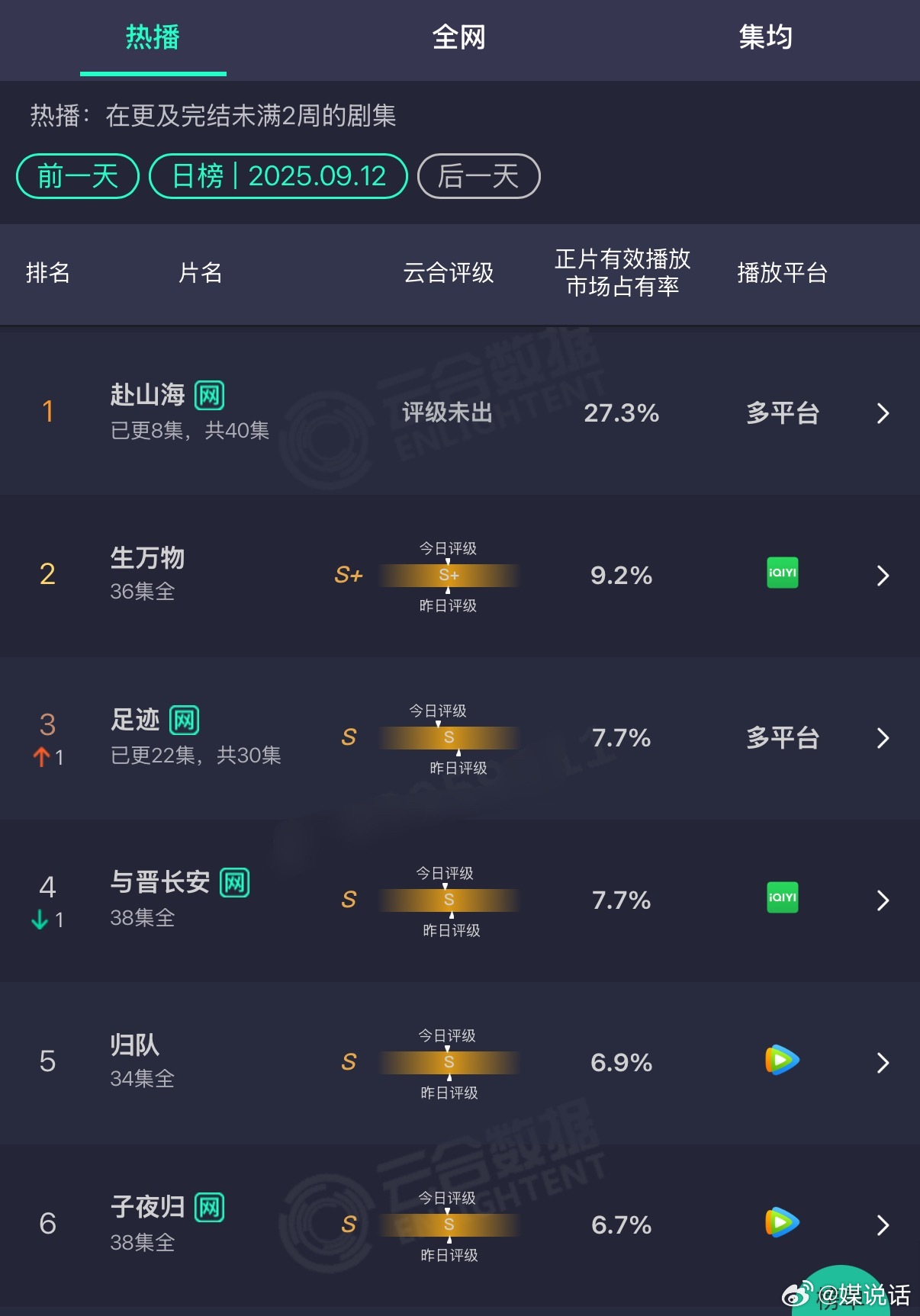The width and height of the screenshot is (920, 1316).
Task: Click the iQIYI icon in 与晋长安 row
Action: (782, 897)
